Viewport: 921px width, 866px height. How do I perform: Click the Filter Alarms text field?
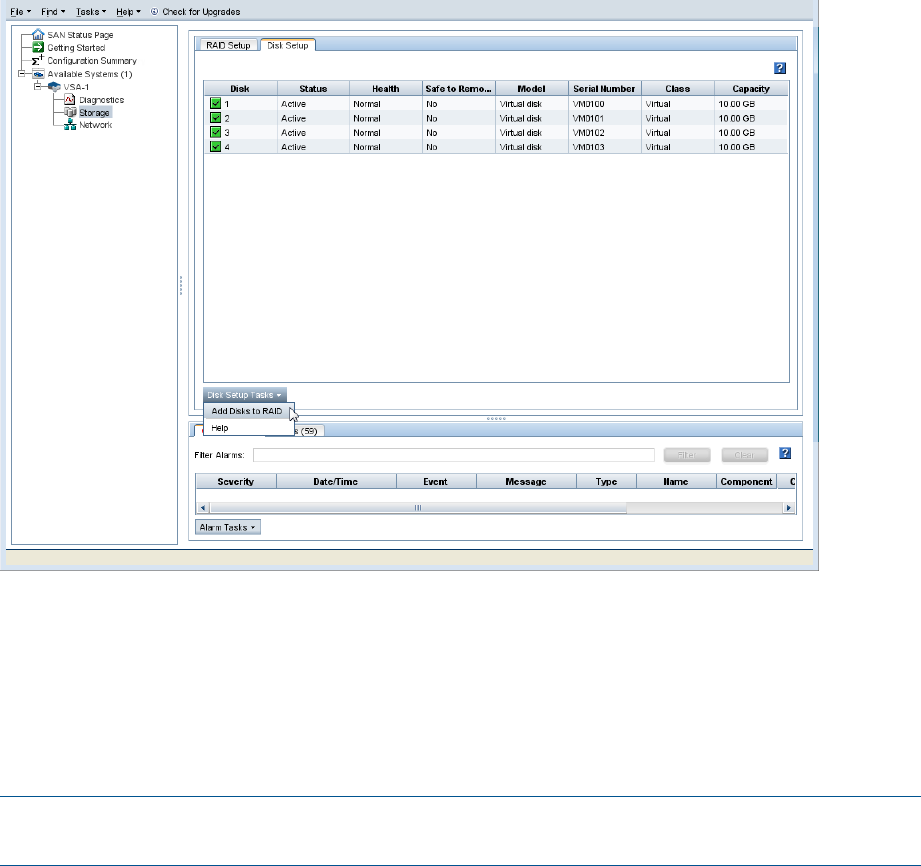tap(453, 455)
